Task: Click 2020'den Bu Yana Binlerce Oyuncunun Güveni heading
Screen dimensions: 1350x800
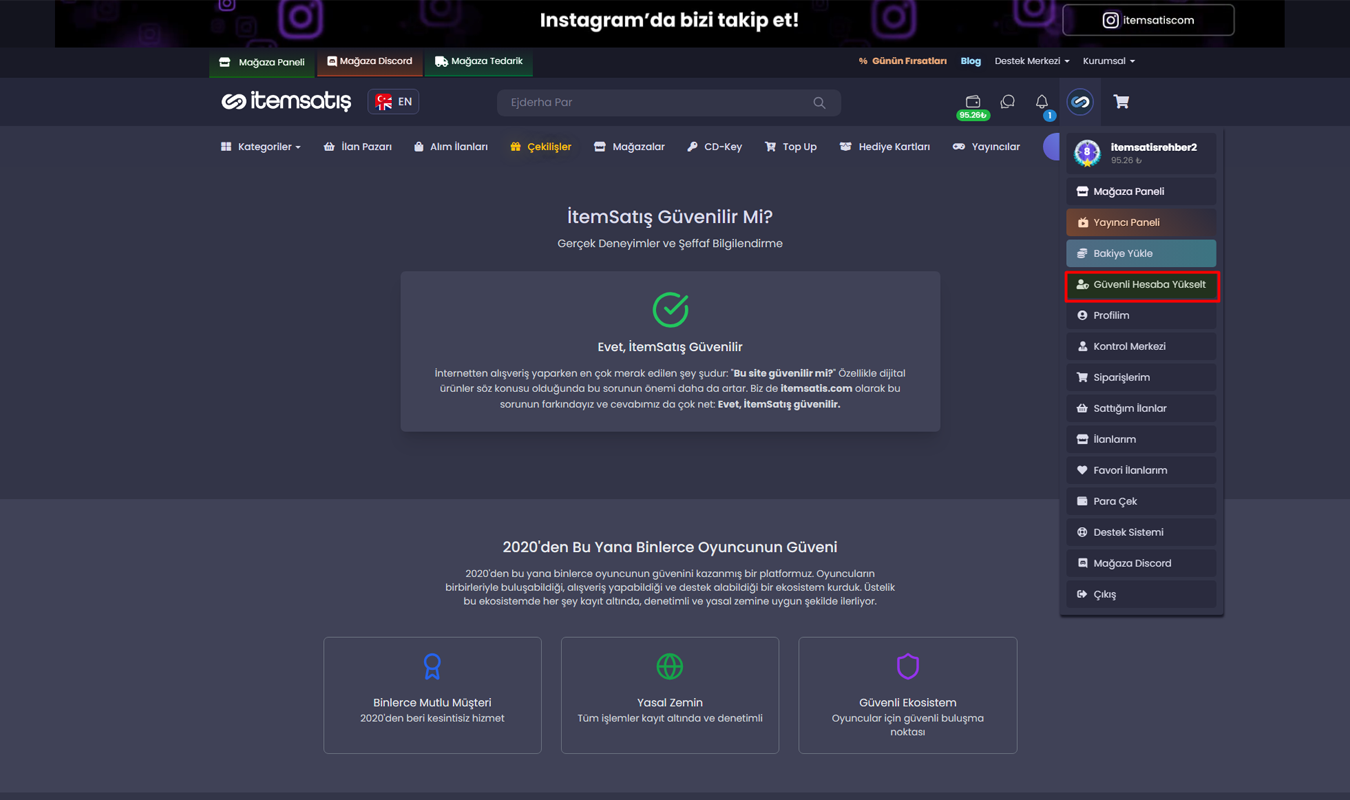Action: 670,547
